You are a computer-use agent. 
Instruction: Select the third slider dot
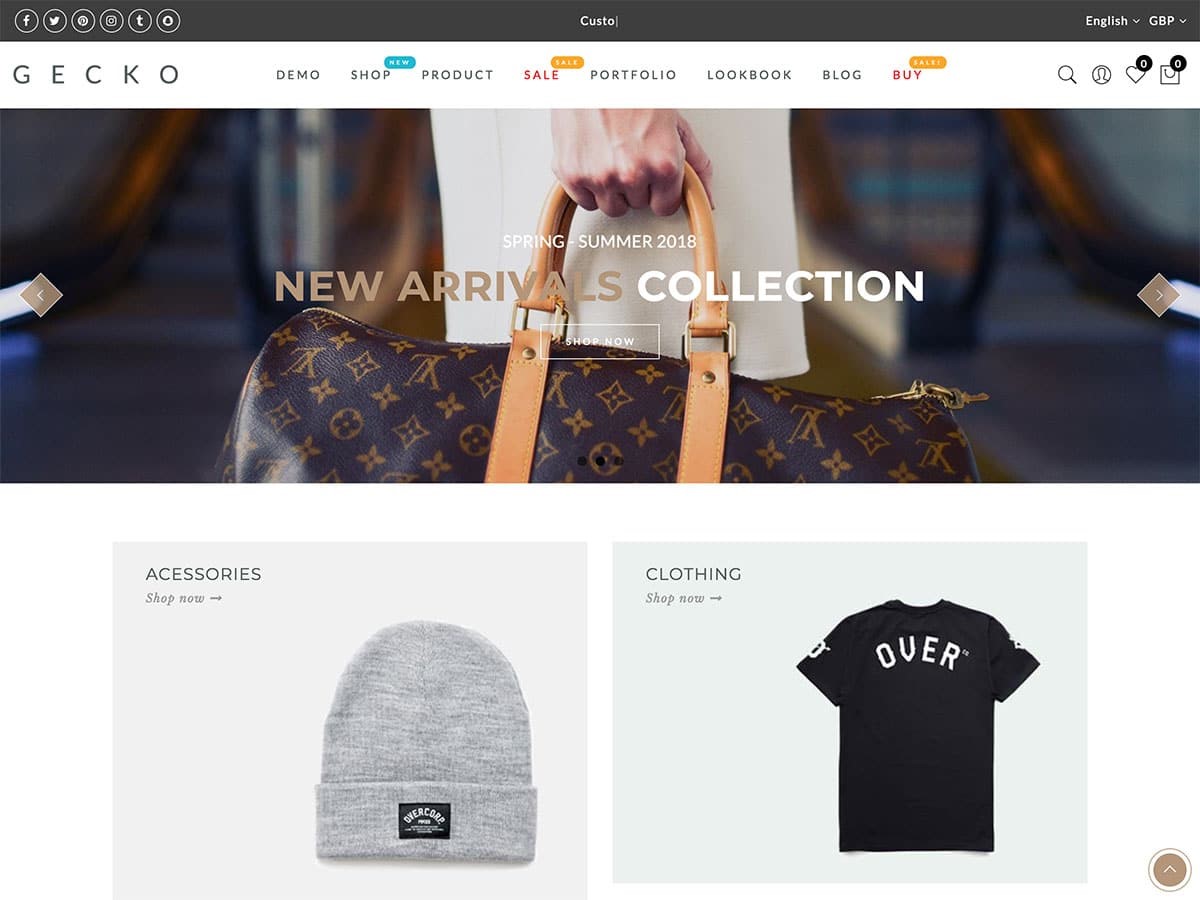click(x=618, y=461)
